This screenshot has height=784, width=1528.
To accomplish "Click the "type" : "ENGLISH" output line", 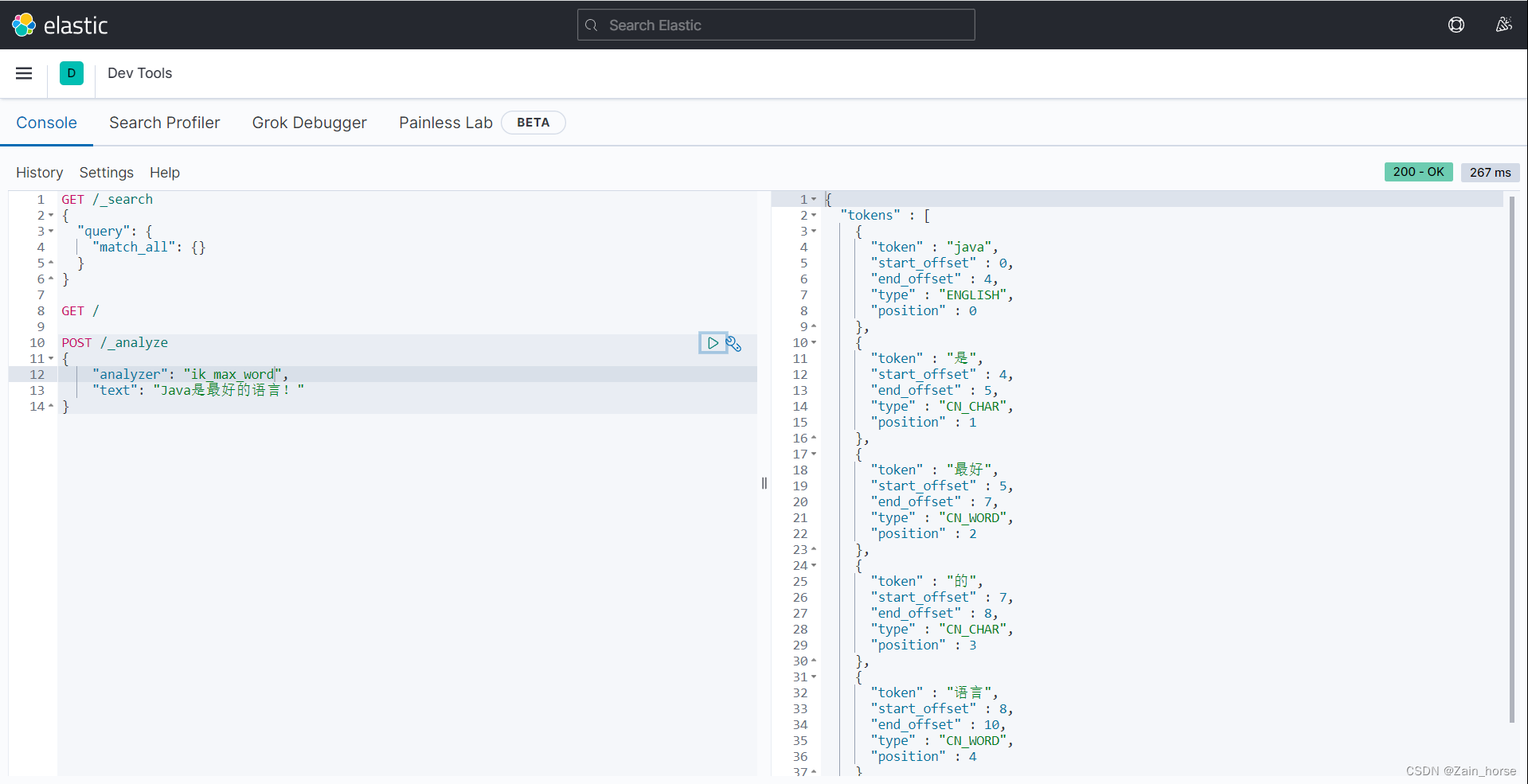I will click(942, 295).
